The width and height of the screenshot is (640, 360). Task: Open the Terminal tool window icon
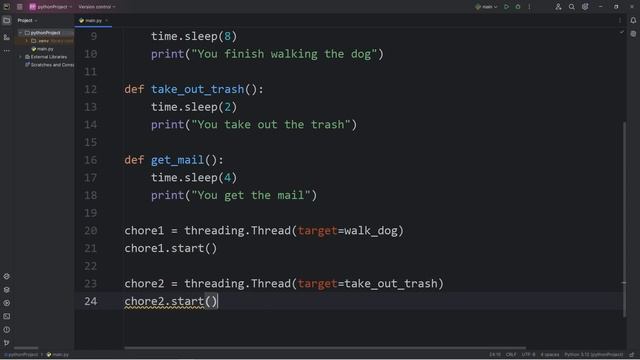point(7,316)
